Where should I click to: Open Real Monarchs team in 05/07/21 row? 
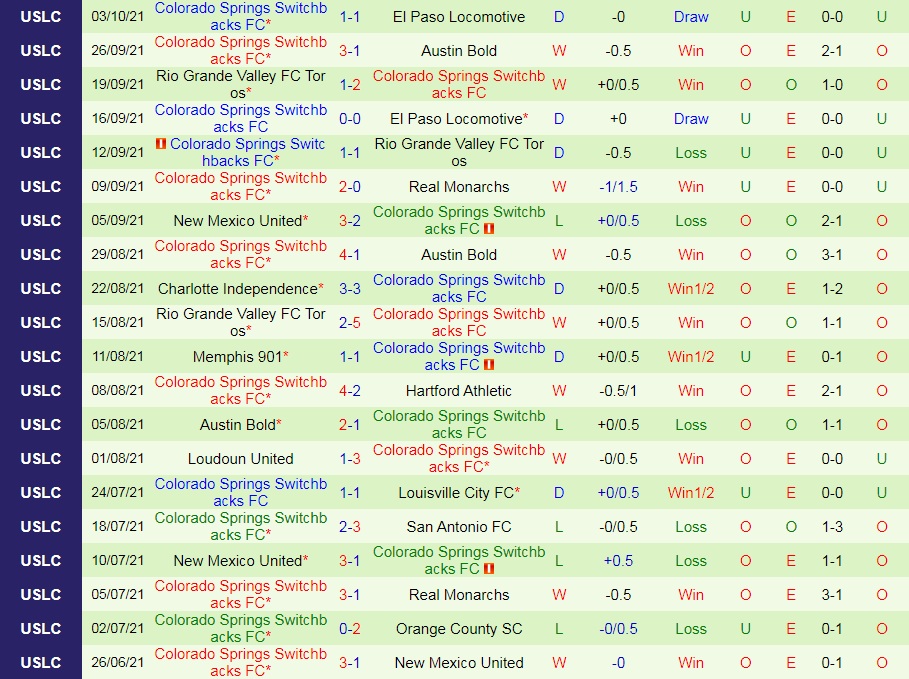[x=459, y=595]
